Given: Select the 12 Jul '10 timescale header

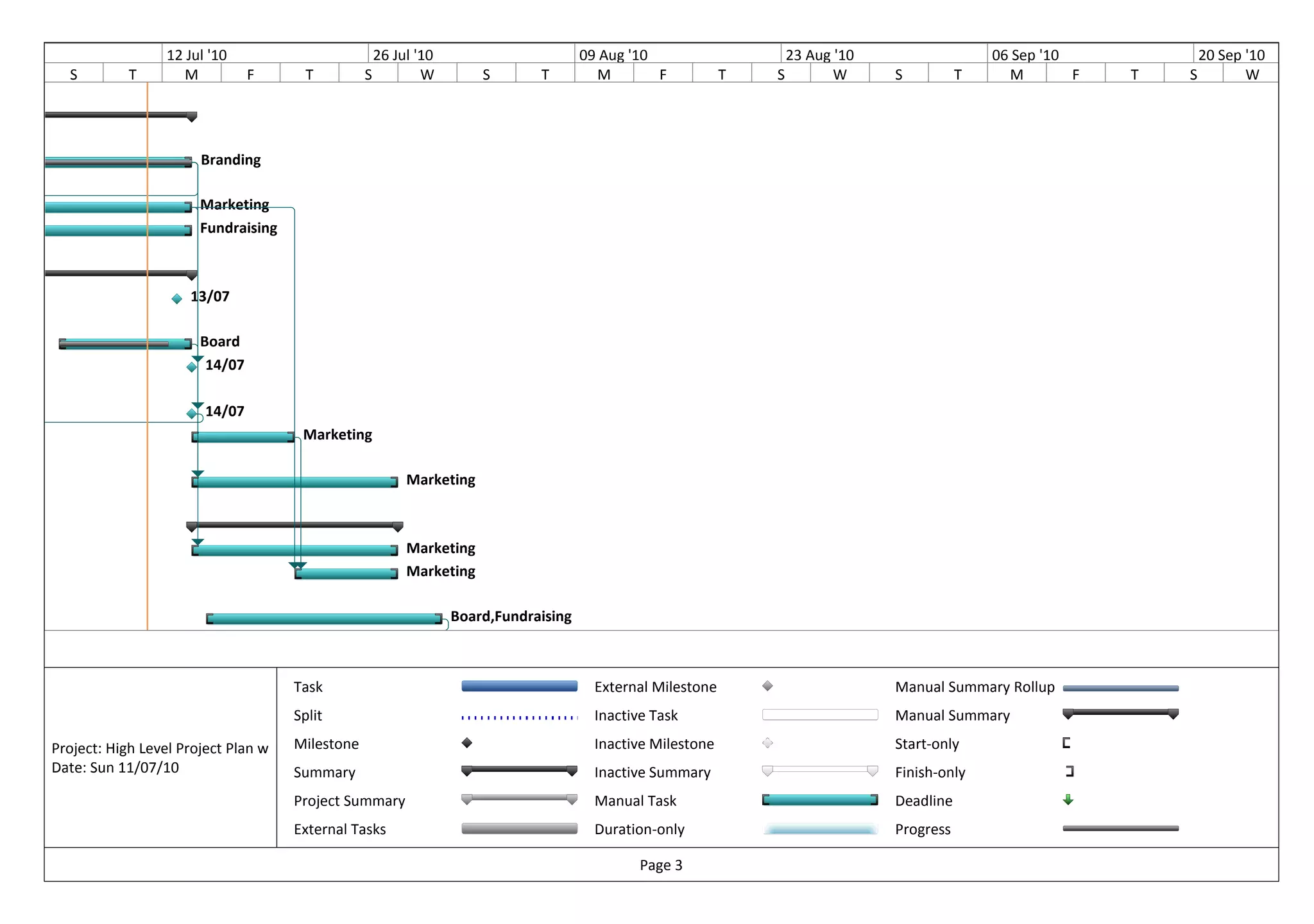Looking at the screenshot, I should (265, 55).
